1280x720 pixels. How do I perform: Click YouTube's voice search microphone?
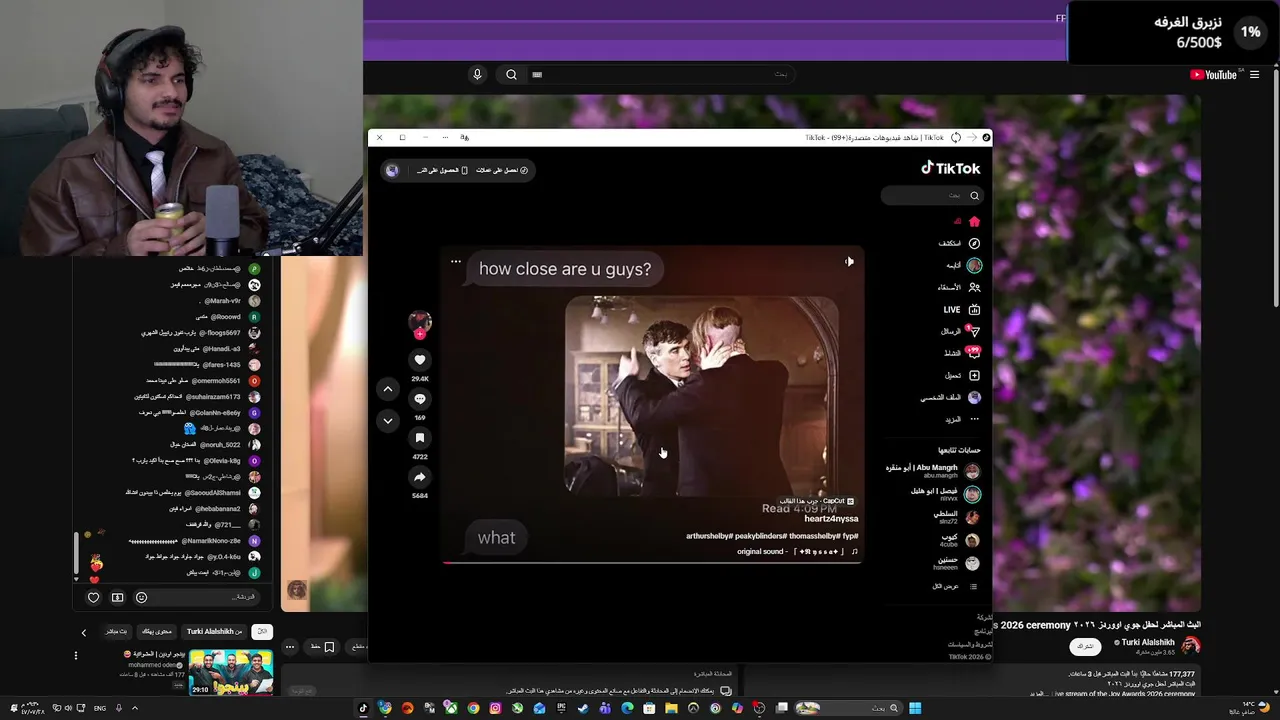pos(477,74)
